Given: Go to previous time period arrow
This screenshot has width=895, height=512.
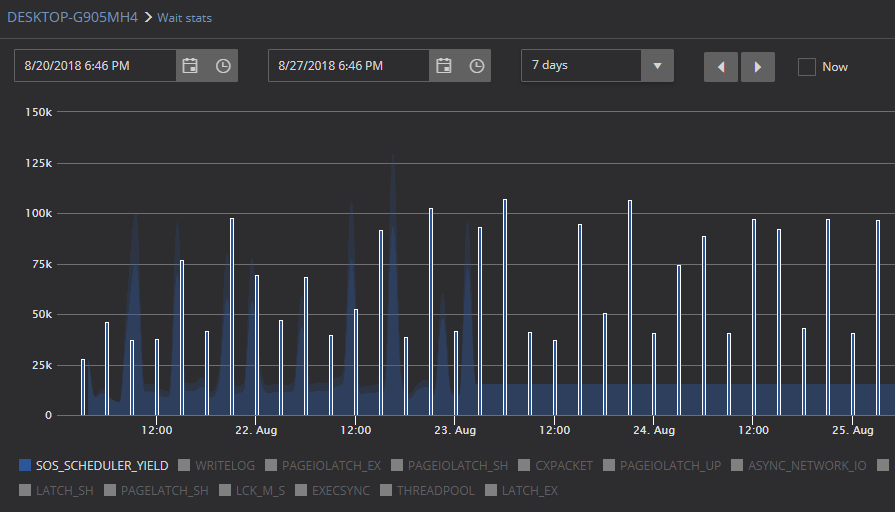Looking at the screenshot, I should 721,67.
